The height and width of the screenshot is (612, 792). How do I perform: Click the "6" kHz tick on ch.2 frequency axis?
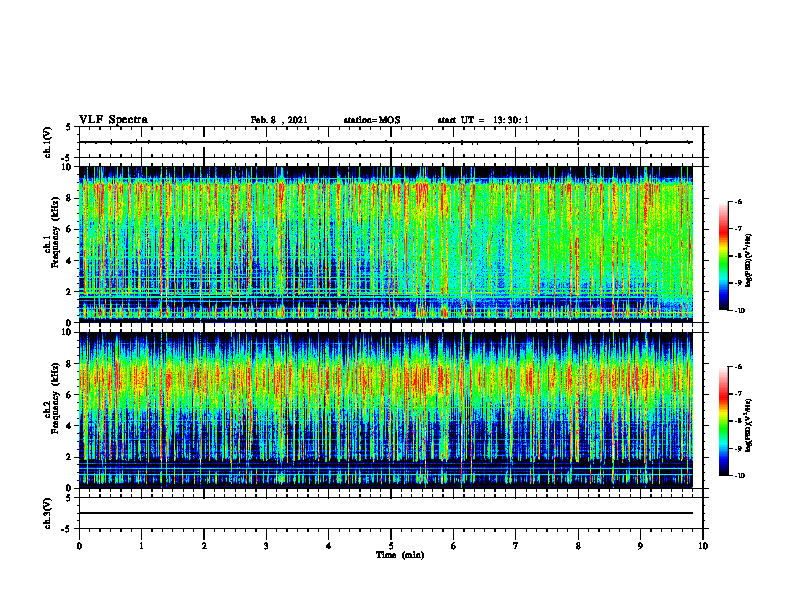click(x=70, y=395)
